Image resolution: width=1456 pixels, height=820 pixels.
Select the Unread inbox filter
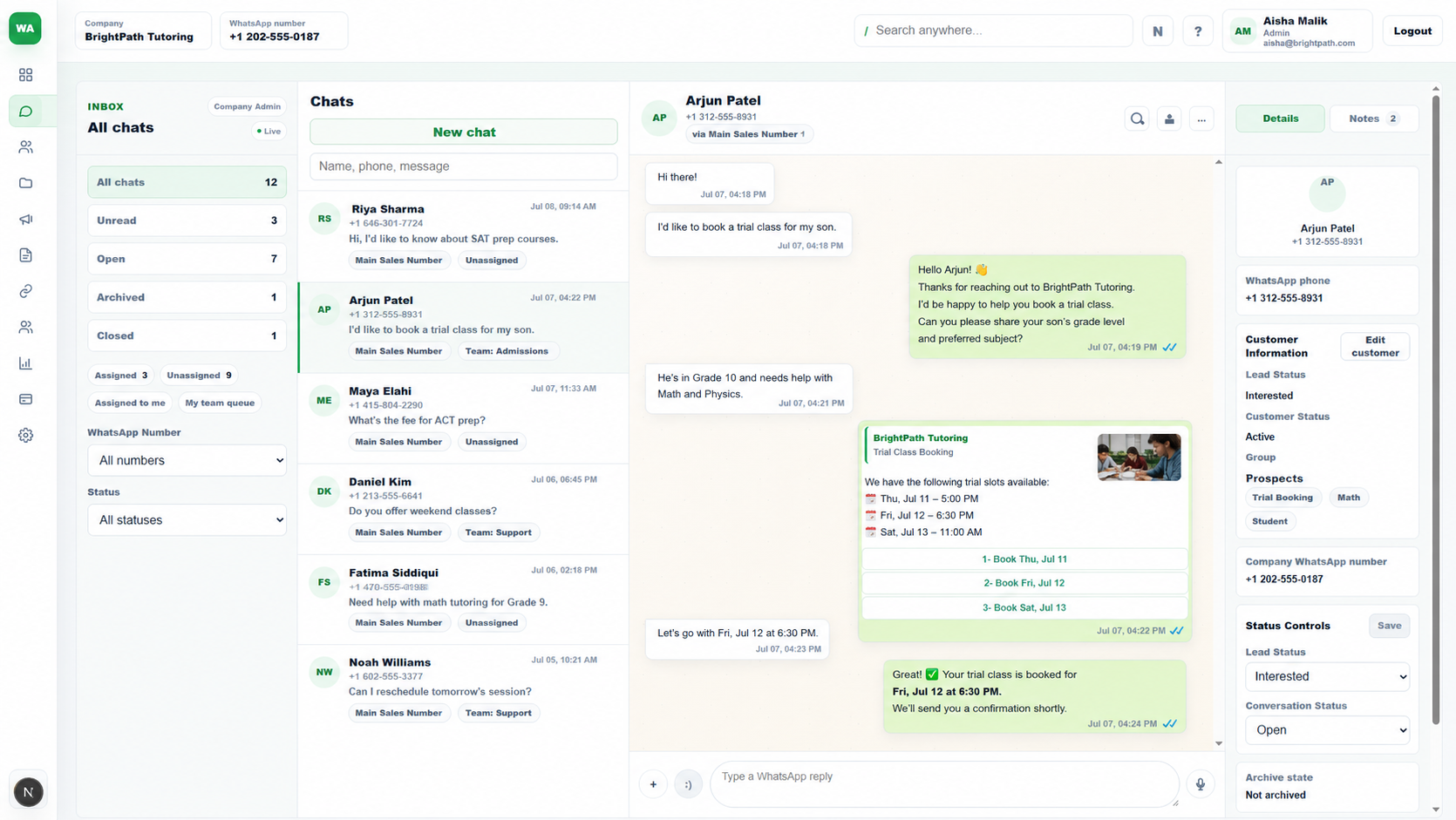[x=187, y=220]
